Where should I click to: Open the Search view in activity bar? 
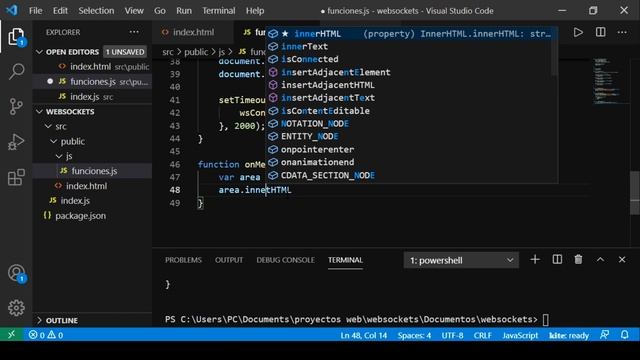pyautogui.click(x=16, y=71)
